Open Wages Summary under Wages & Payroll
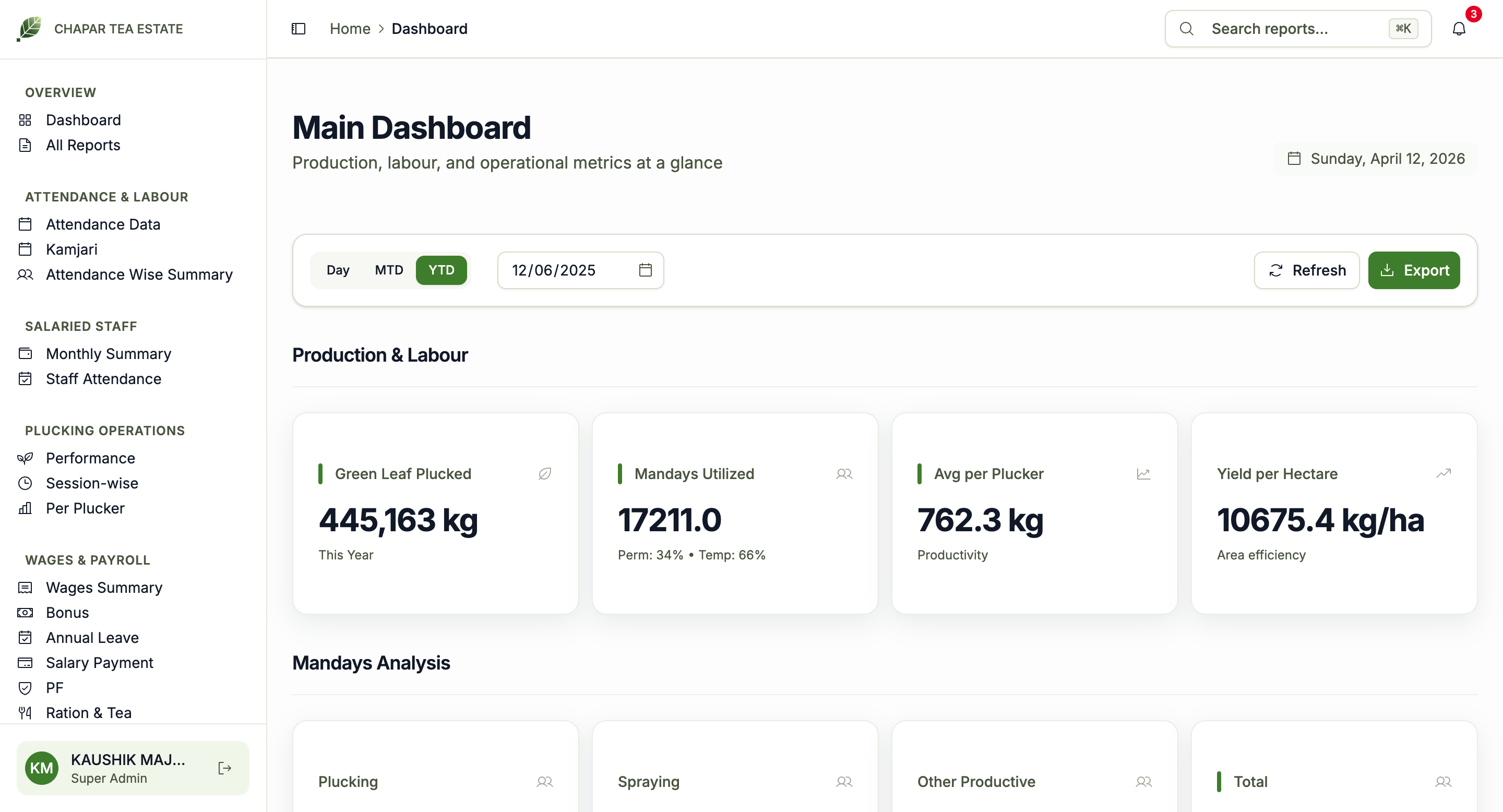The width and height of the screenshot is (1503, 812). click(104, 588)
